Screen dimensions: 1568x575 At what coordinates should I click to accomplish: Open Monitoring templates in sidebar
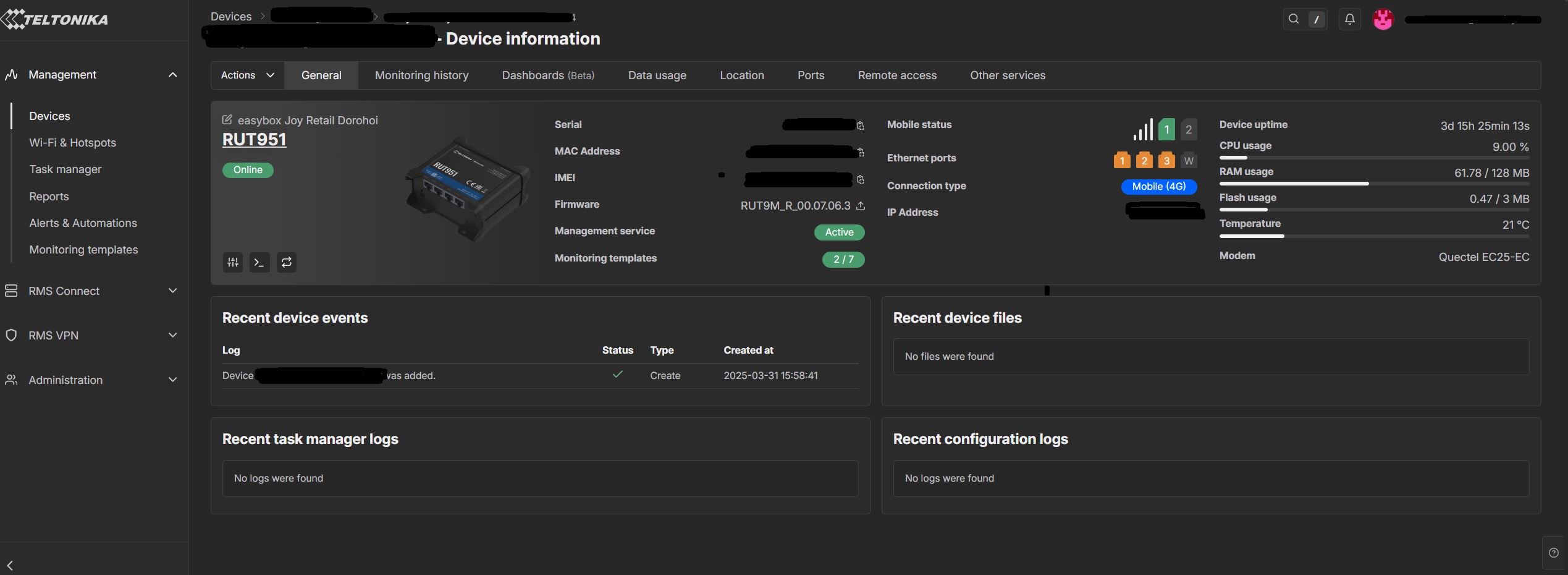[x=83, y=250]
